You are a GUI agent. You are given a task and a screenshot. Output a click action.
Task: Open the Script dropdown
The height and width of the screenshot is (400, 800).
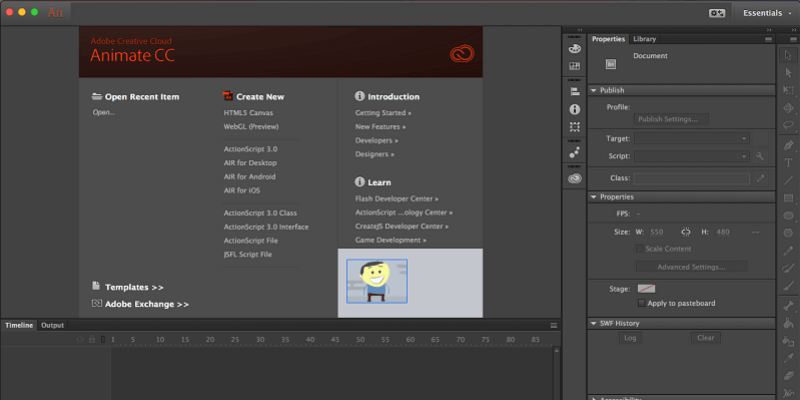(x=691, y=156)
